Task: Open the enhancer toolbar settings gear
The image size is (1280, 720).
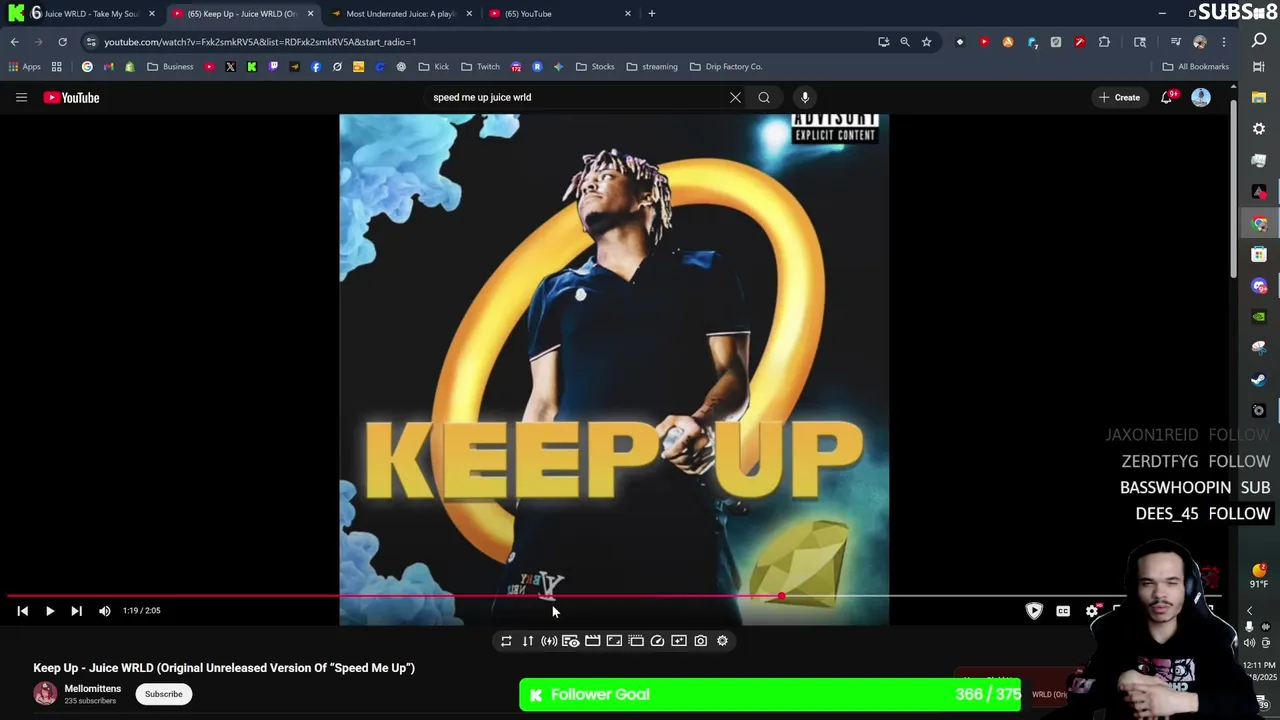Action: coord(722,641)
